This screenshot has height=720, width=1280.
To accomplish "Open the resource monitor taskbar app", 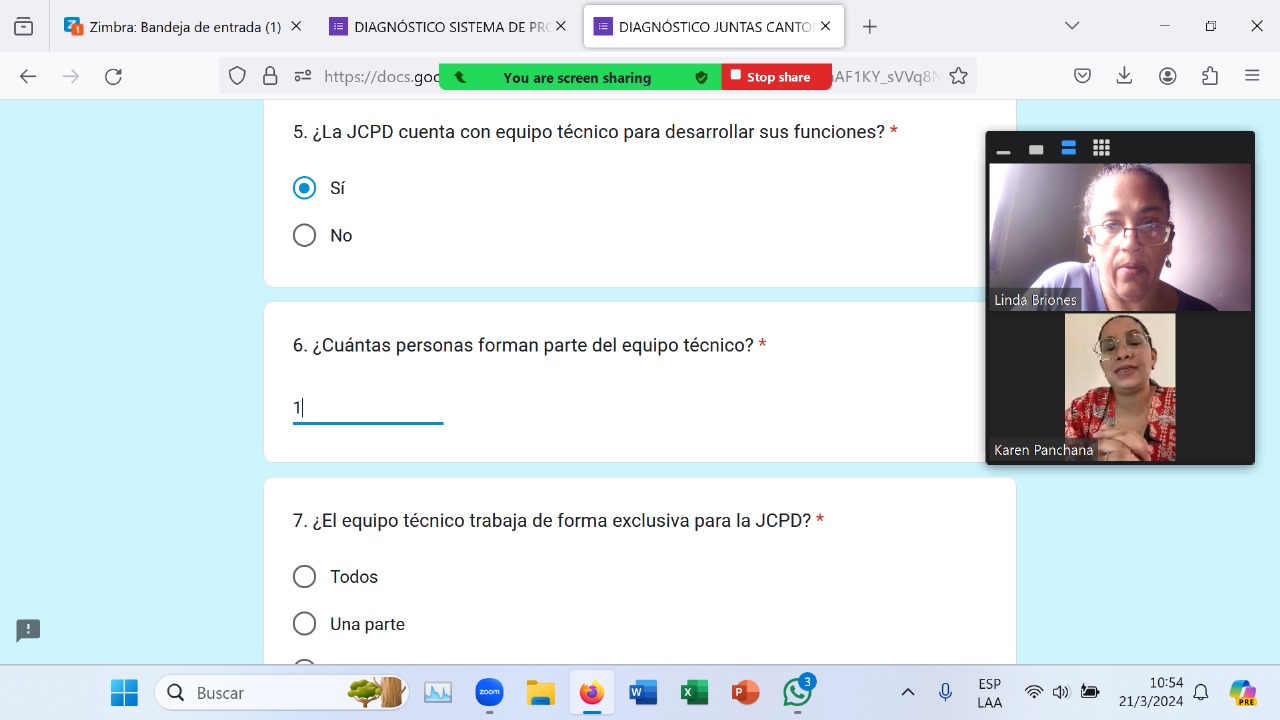I will coord(438,692).
